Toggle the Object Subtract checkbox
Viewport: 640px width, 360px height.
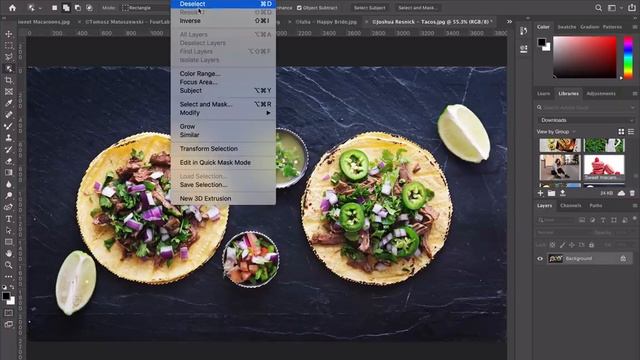click(x=299, y=8)
